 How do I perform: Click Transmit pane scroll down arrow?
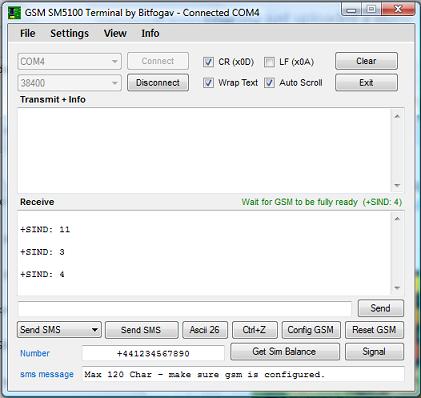(x=397, y=185)
